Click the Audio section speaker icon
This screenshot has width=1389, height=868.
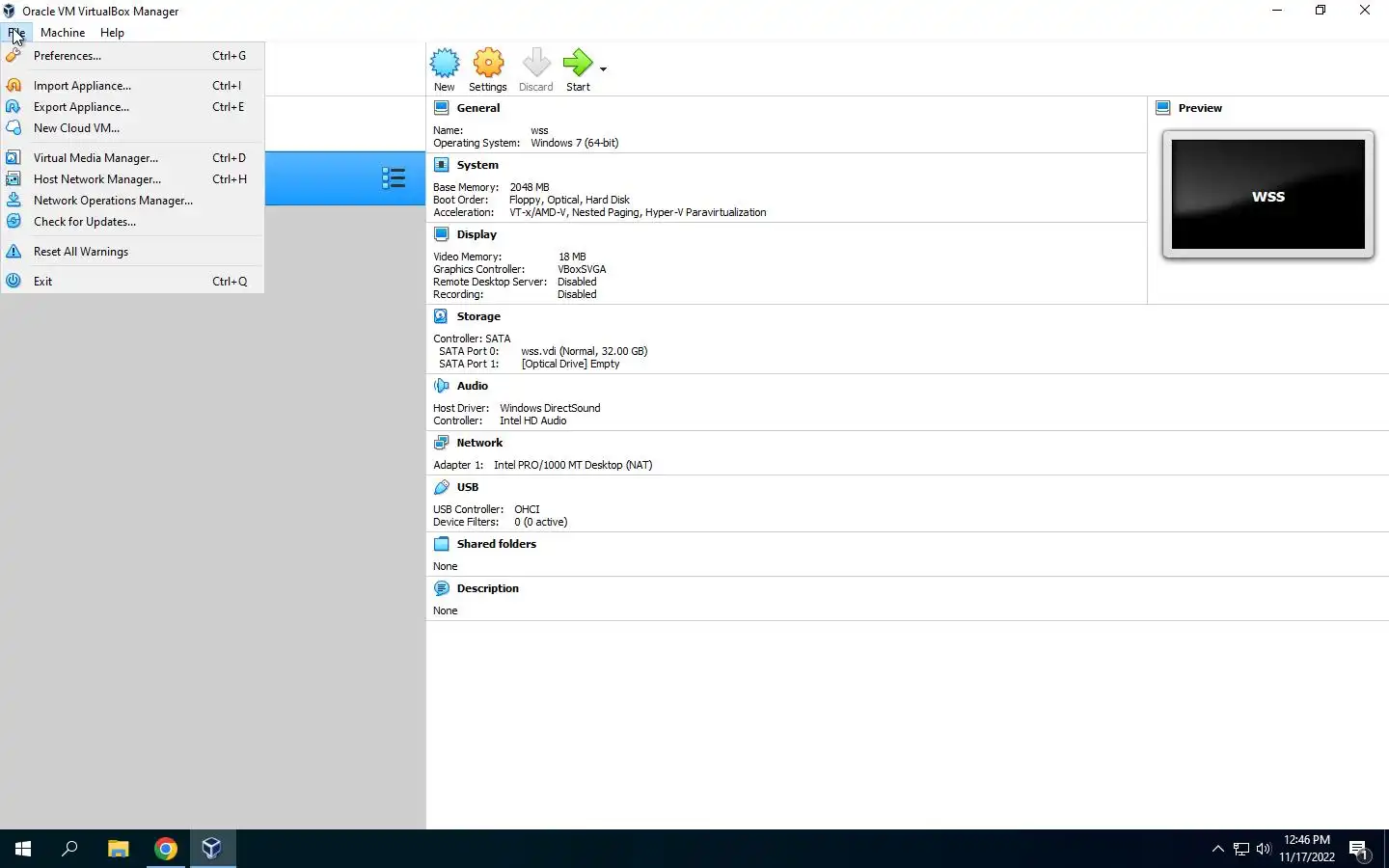pos(441,386)
